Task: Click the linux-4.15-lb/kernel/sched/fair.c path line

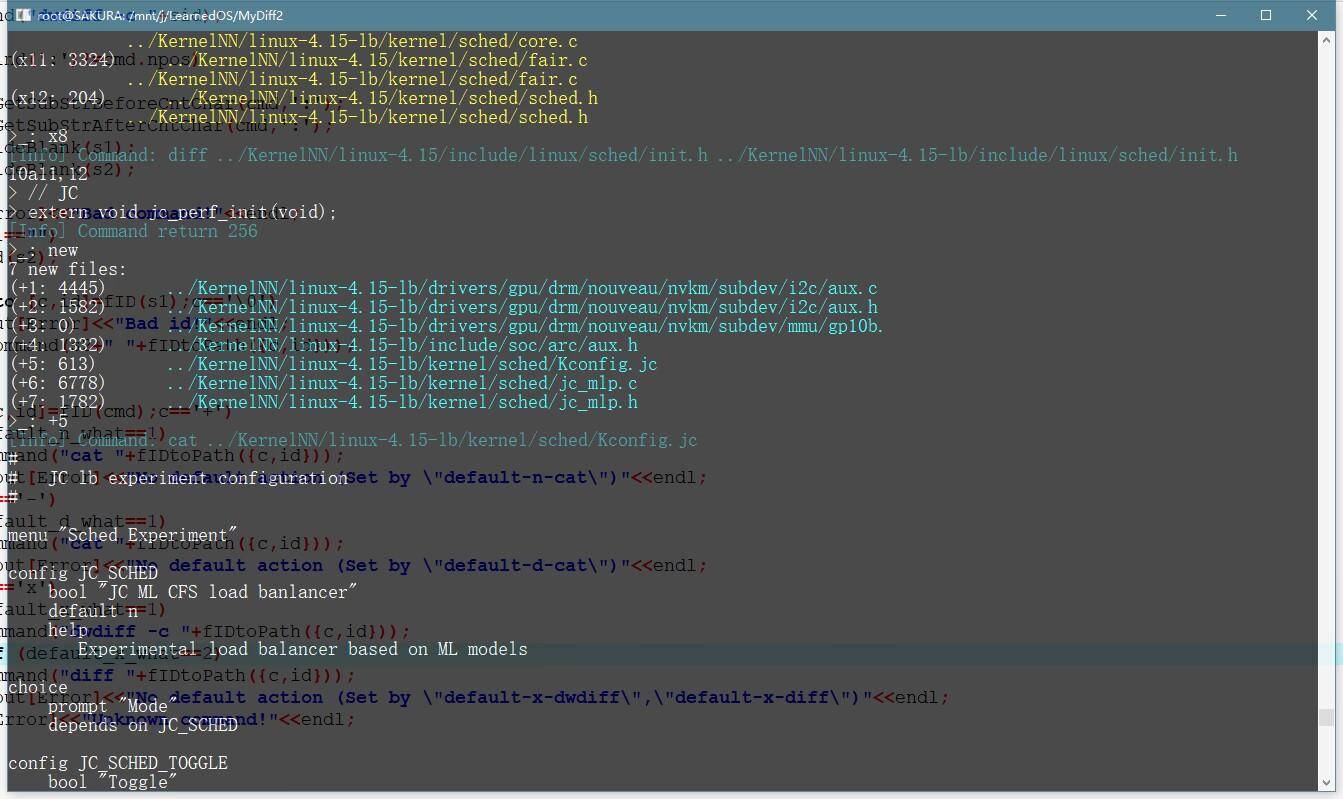Action: click(x=352, y=79)
